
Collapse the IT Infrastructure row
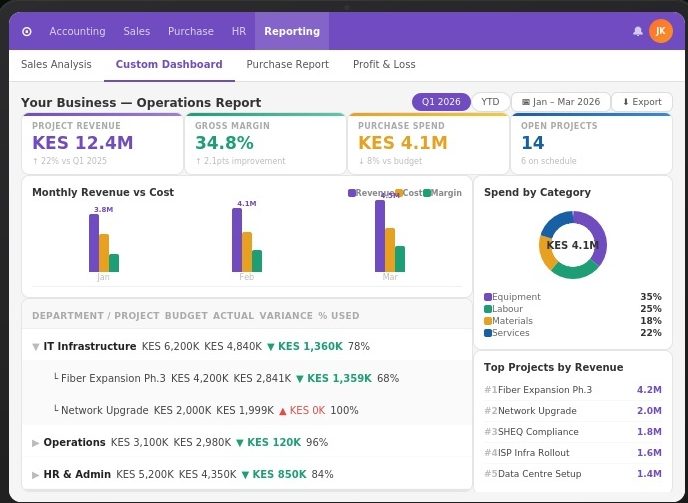[x=36, y=347]
